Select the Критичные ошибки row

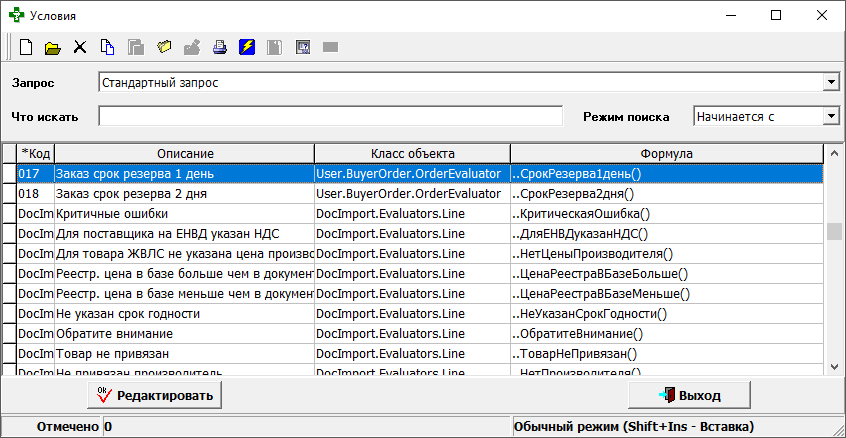pyautogui.click(x=184, y=213)
